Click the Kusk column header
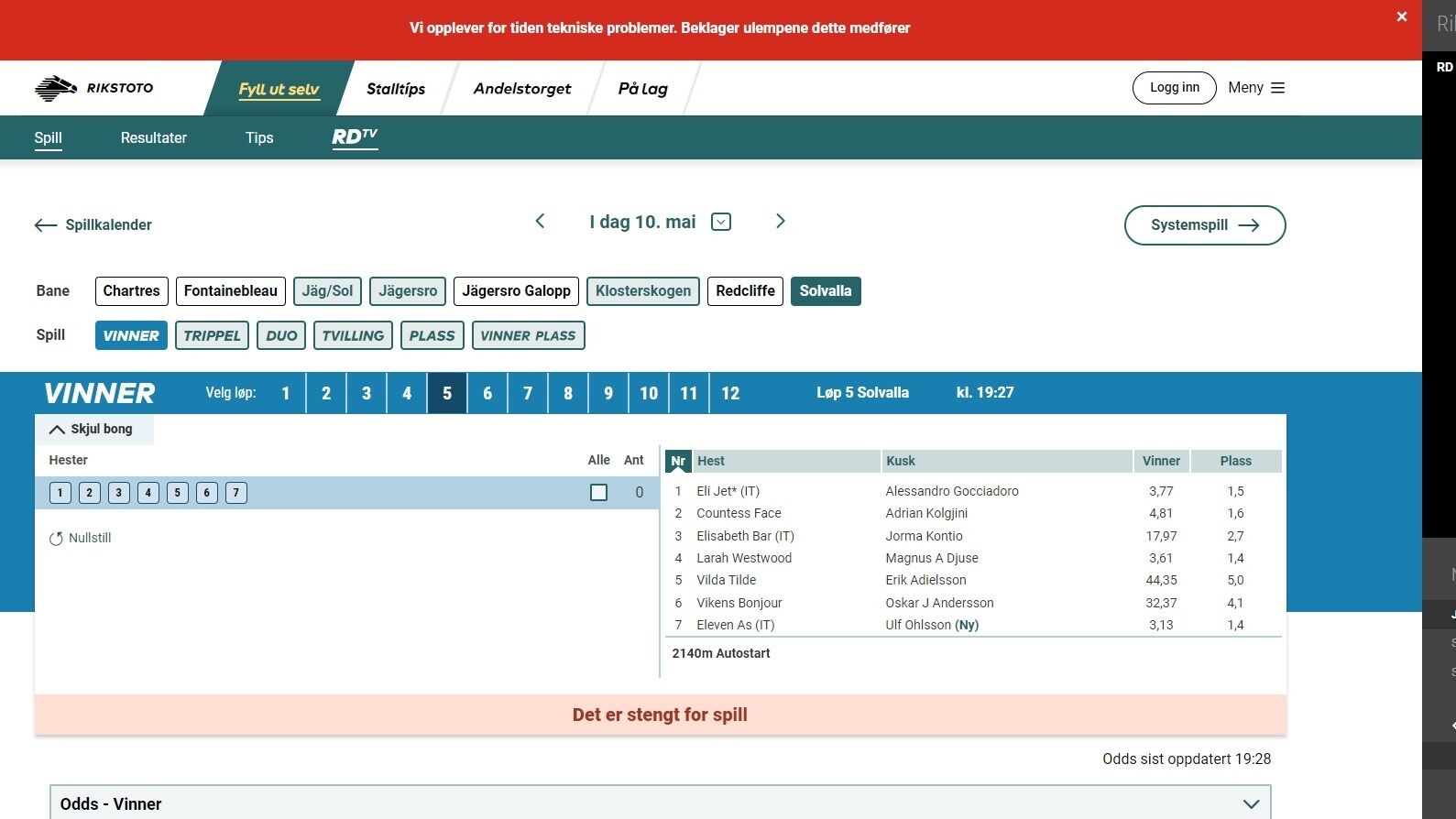The image size is (1456, 819). pos(1007,461)
